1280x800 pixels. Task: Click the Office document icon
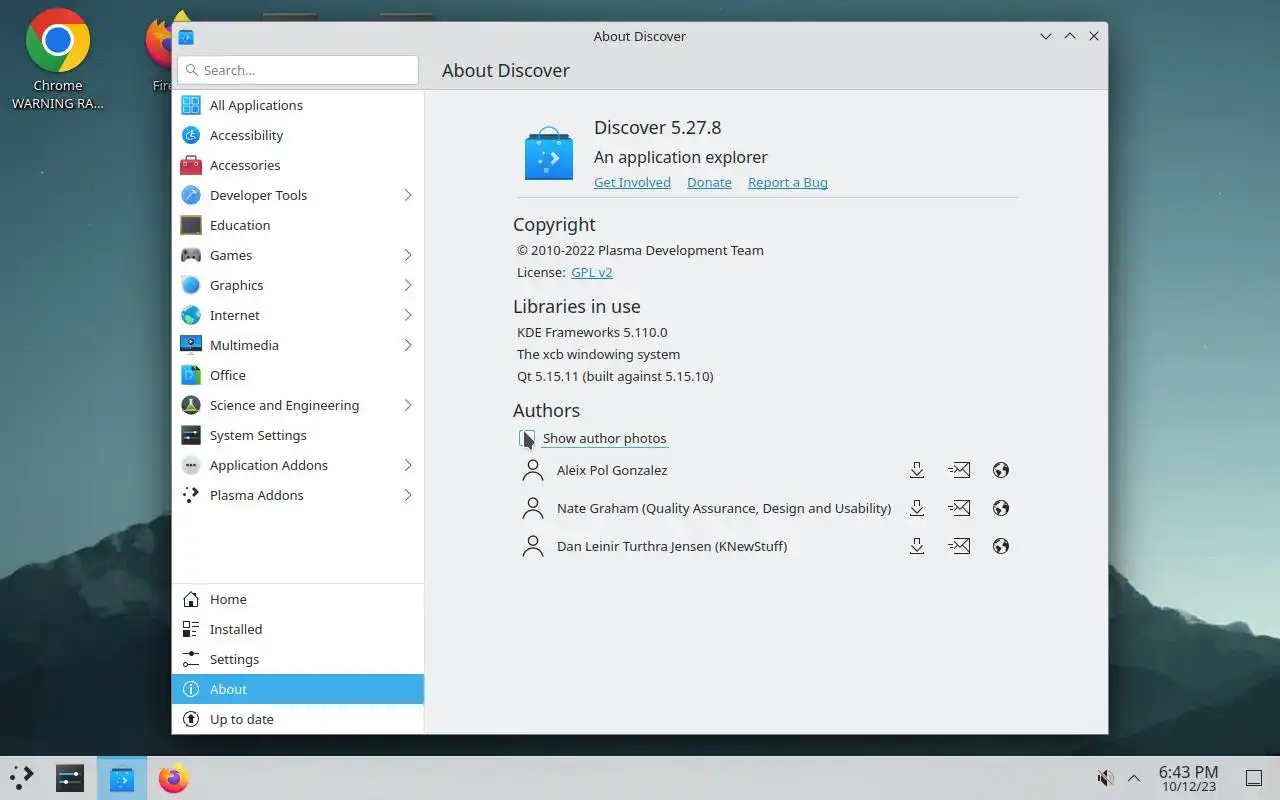191,375
